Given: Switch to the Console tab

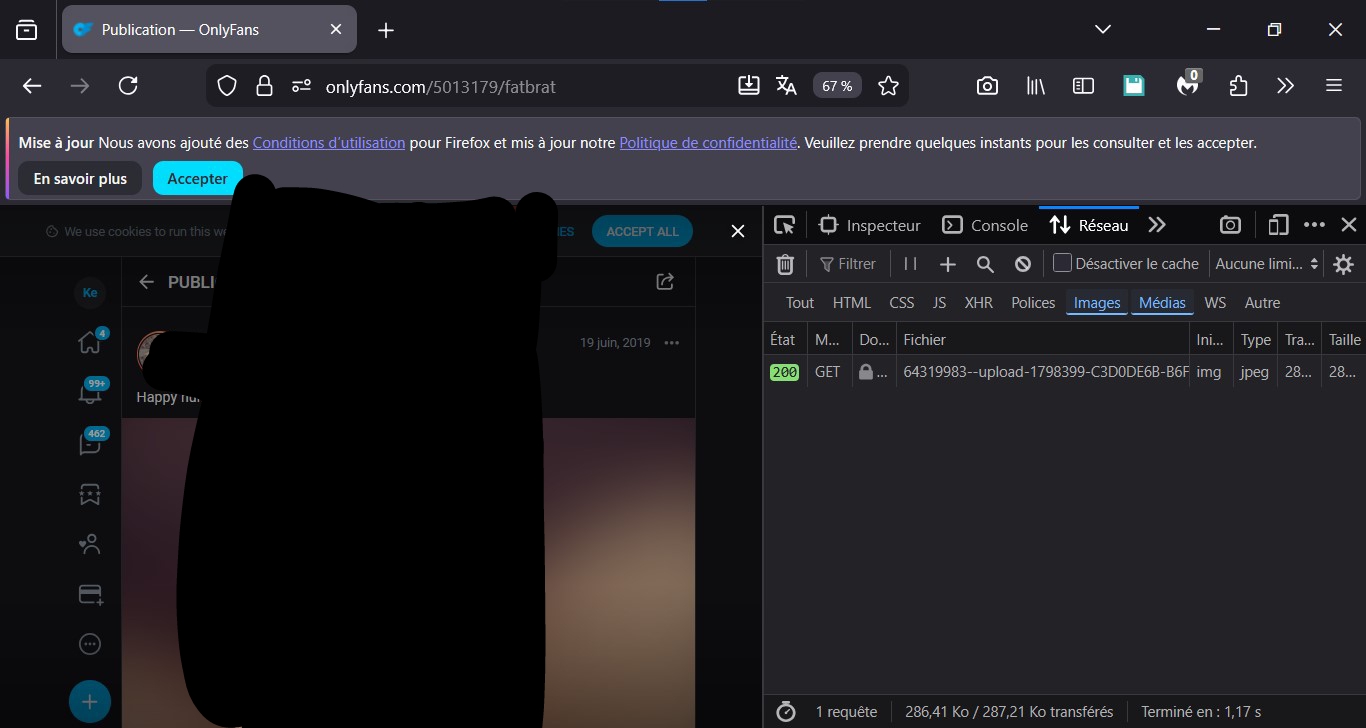Looking at the screenshot, I should tap(986, 226).
